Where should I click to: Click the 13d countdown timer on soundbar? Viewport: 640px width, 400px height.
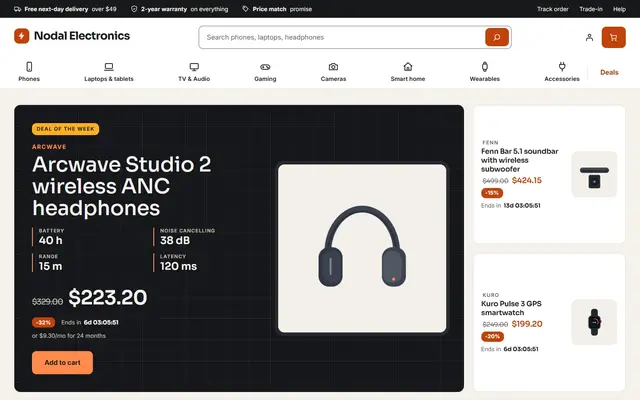tap(522, 206)
